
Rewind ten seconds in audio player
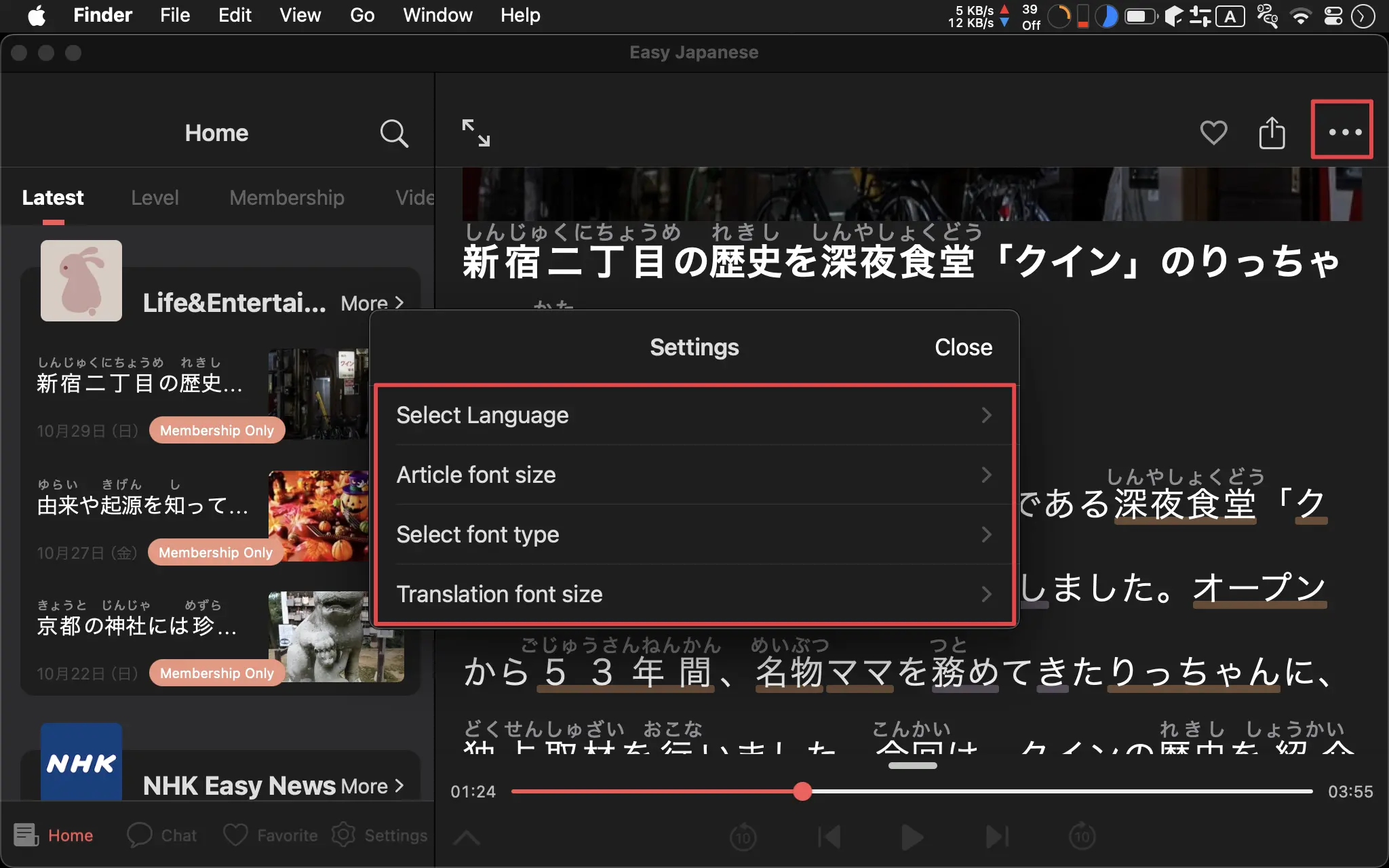pos(743,837)
